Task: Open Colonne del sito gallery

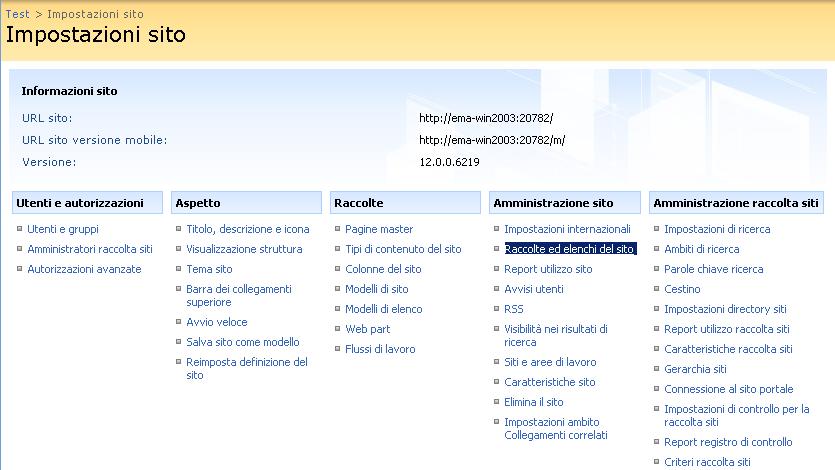Action: (x=383, y=269)
